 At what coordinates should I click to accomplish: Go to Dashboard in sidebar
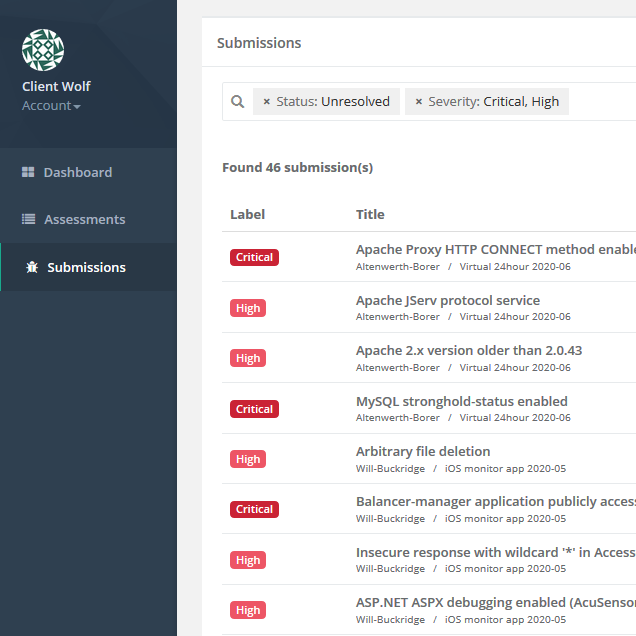click(x=78, y=172)
